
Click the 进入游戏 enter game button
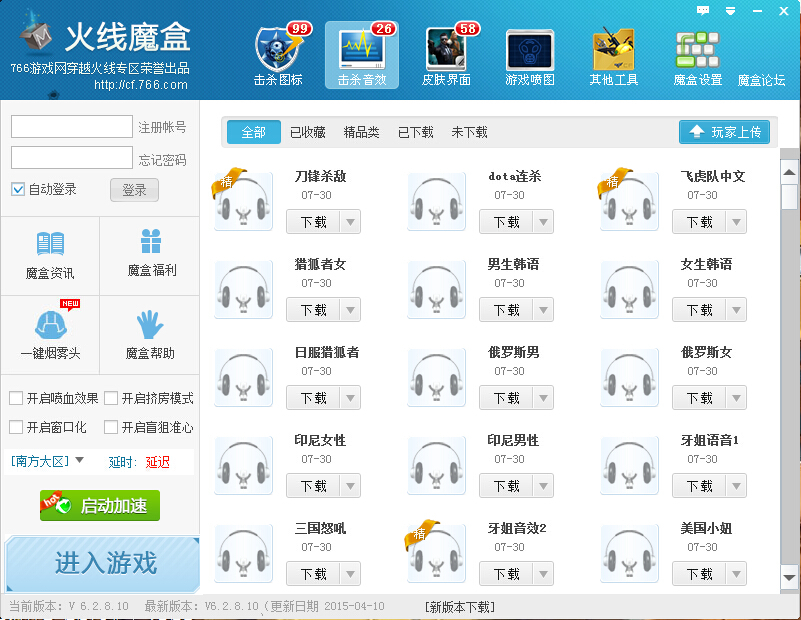(103, 563)
